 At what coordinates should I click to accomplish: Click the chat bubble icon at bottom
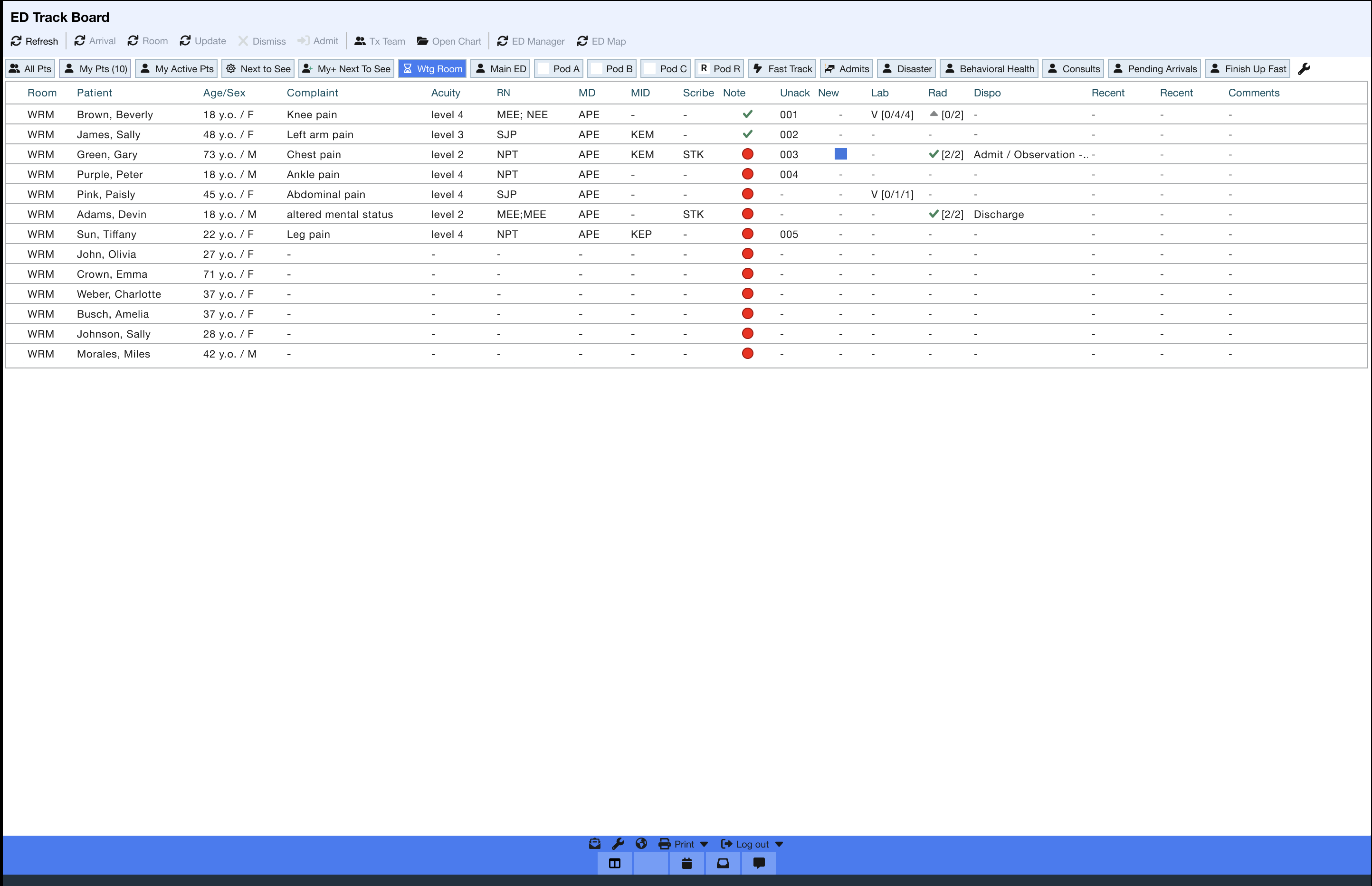pos(759,863)
